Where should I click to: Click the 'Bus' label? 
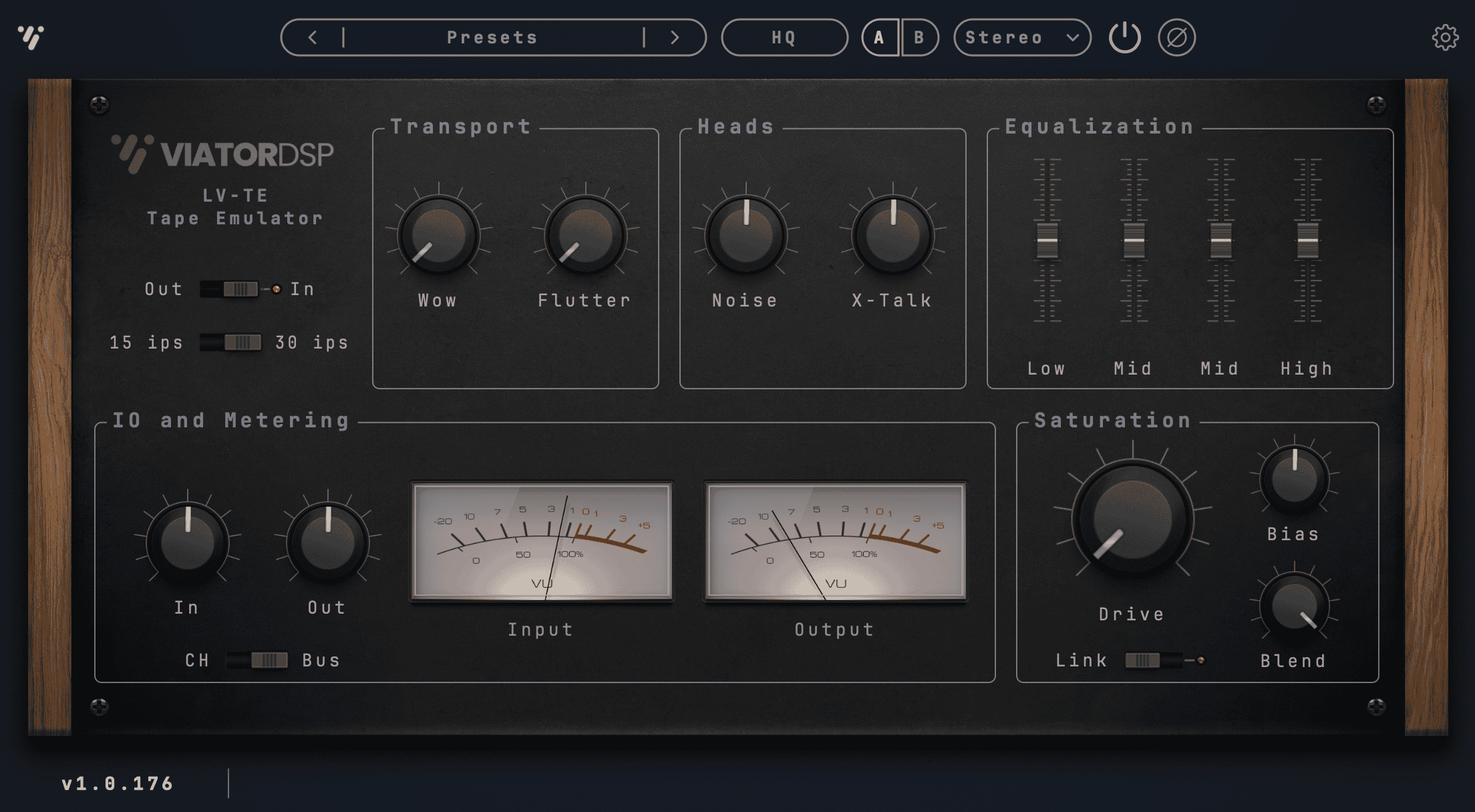(321, 660)
